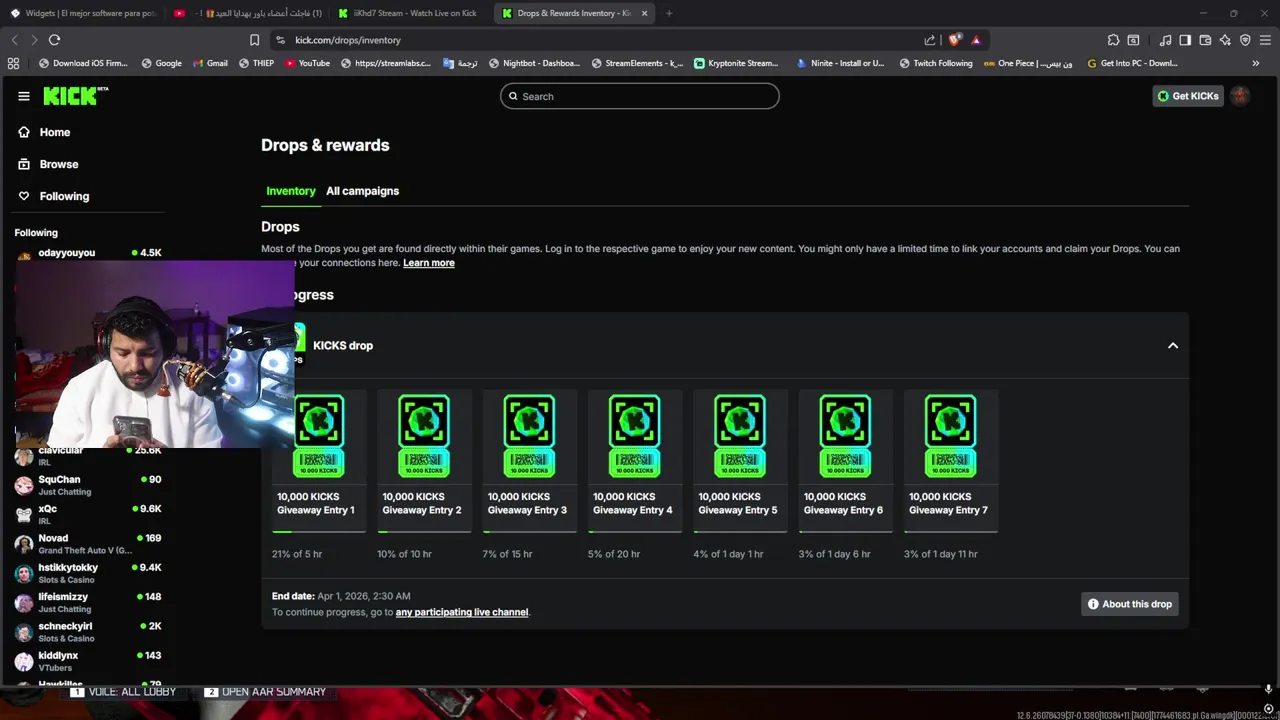Click the 10,000 KICKS Giveaway Entry 4 icon
Viewport: 1280px width, 720px height.
[634, 436]
